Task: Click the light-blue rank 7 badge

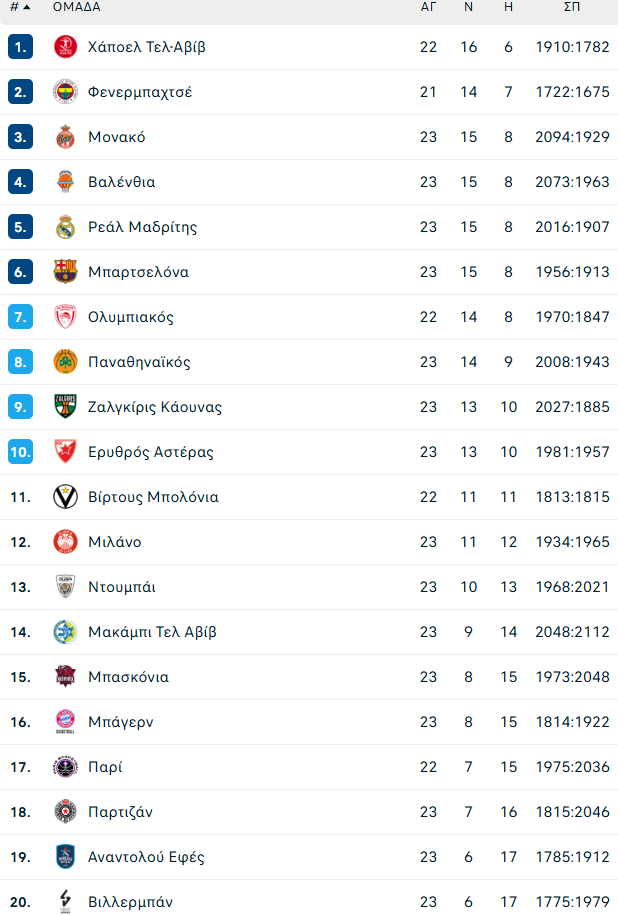Action: (x=21, y=317)
